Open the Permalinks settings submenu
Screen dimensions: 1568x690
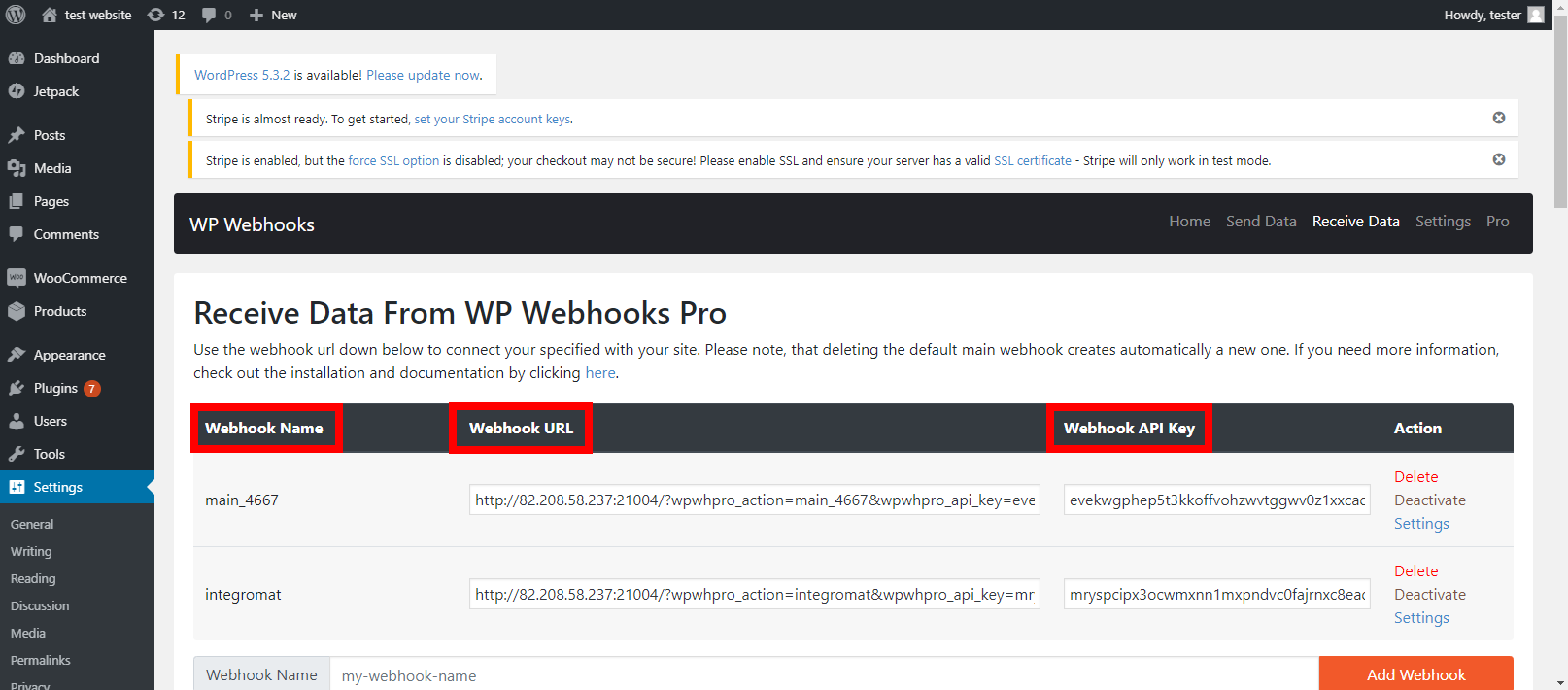[41, 660]
